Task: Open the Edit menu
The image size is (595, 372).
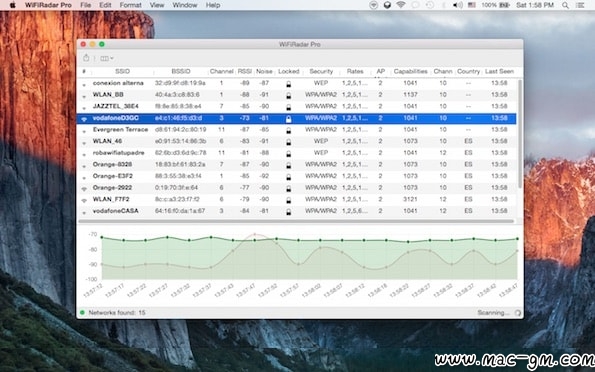Action: click(105, 5)
